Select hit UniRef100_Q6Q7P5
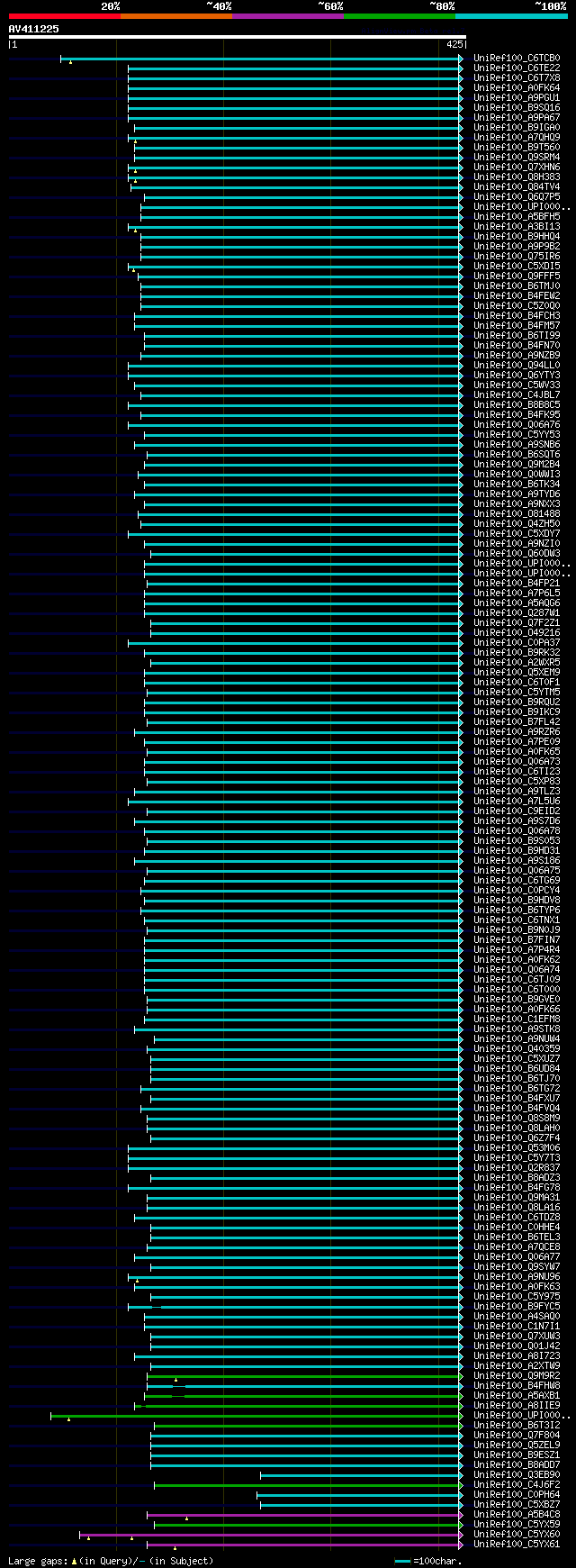 517,197
